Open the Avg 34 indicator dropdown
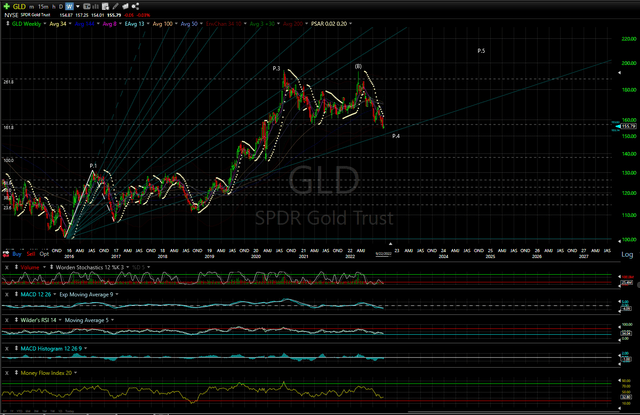Screen dimensions: 640x415 click(70, 24)
